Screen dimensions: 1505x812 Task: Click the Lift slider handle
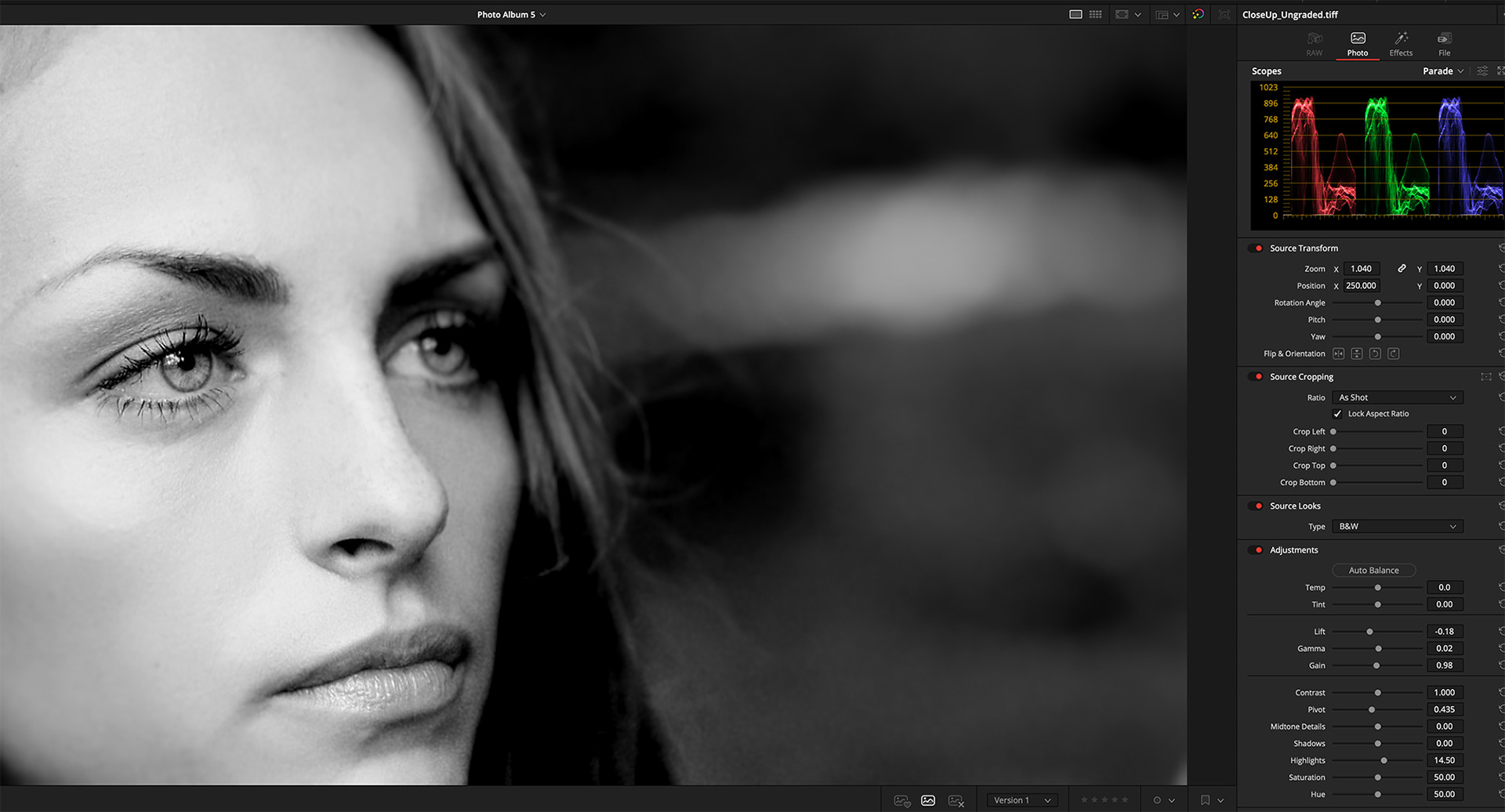pyautogui.click(x=1370, y=632)
